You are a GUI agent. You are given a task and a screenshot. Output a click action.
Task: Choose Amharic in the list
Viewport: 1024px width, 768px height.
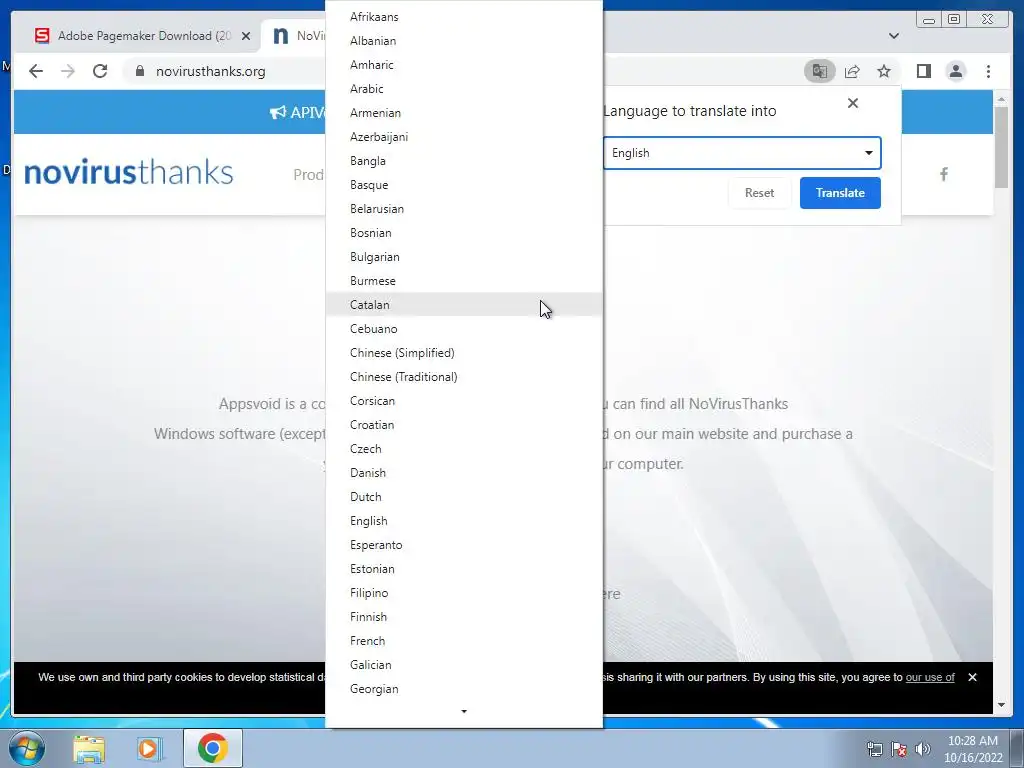pyautogui.click(x=464, y=65)
